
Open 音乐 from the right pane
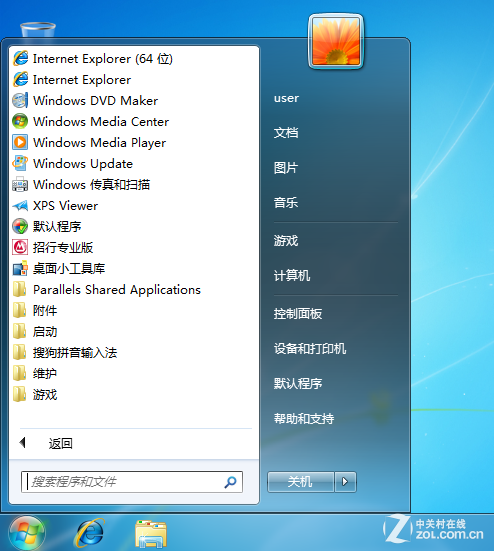pyautogui.click(x=286, y=202)
